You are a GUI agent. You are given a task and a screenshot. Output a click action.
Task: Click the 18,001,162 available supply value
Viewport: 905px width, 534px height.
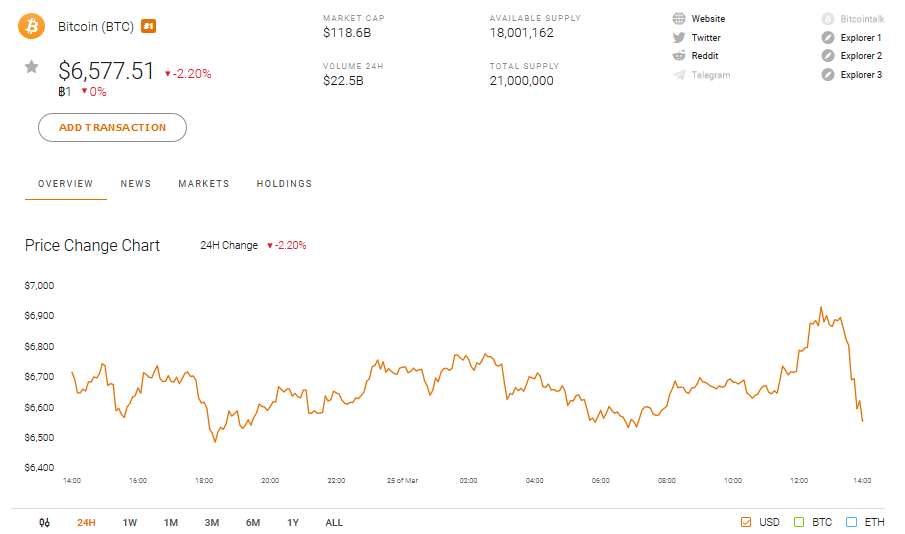click(x=522, y=33)
